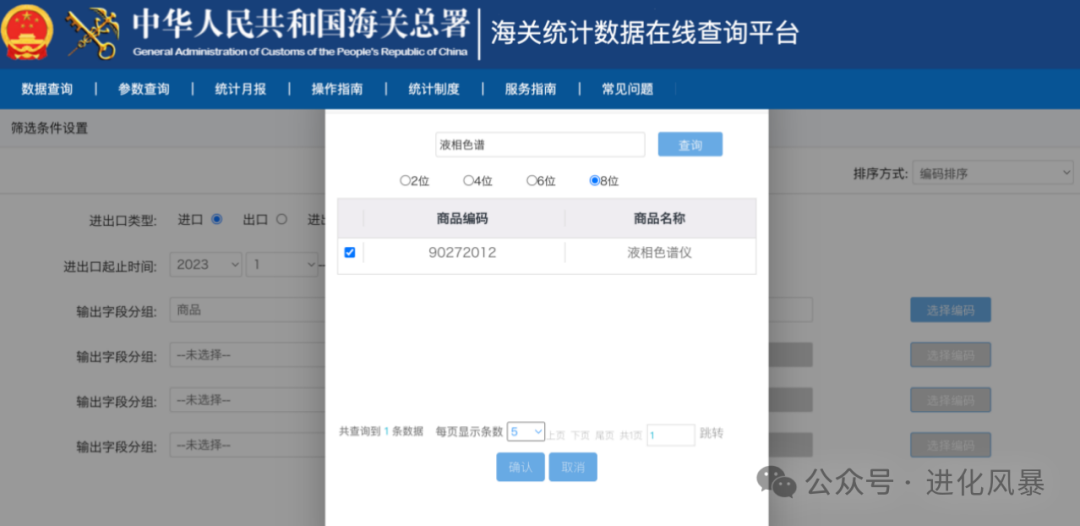This screenshot has height=526, width=1080.
Task: Select the 出口 export radio button
Action: click(281, 220)
